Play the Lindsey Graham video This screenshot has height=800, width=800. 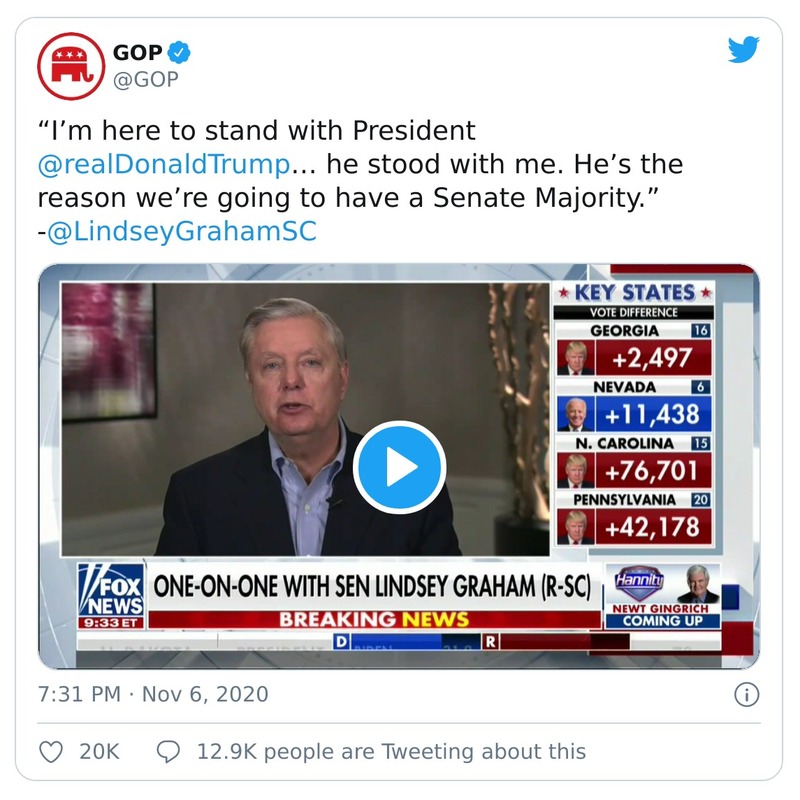[399, 467]
